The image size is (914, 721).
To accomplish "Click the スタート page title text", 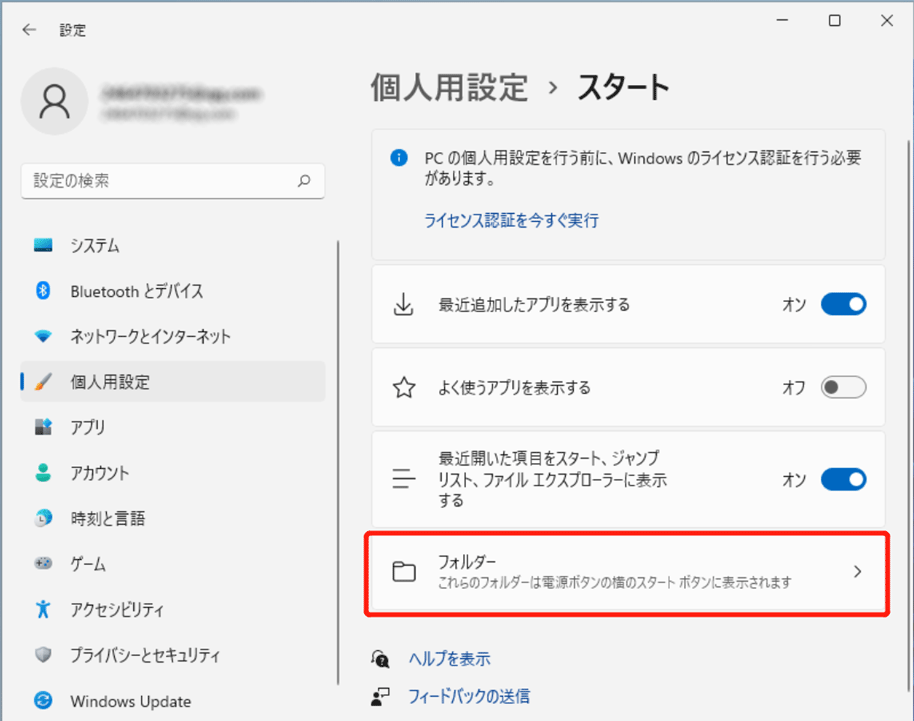I will coord(623,88).
